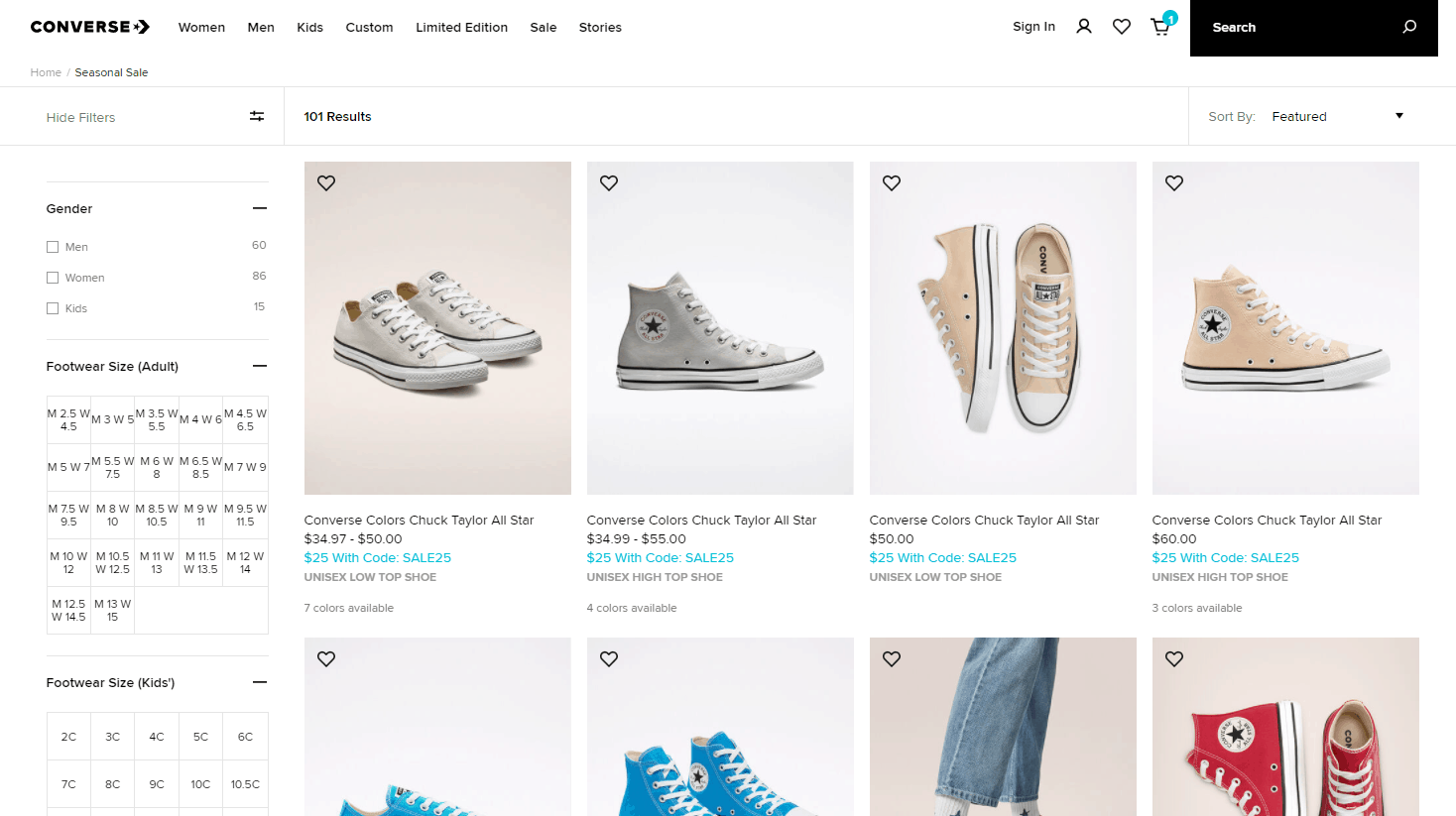
Task: Open the Women menu in top navigation
Action: pos(201,27)
